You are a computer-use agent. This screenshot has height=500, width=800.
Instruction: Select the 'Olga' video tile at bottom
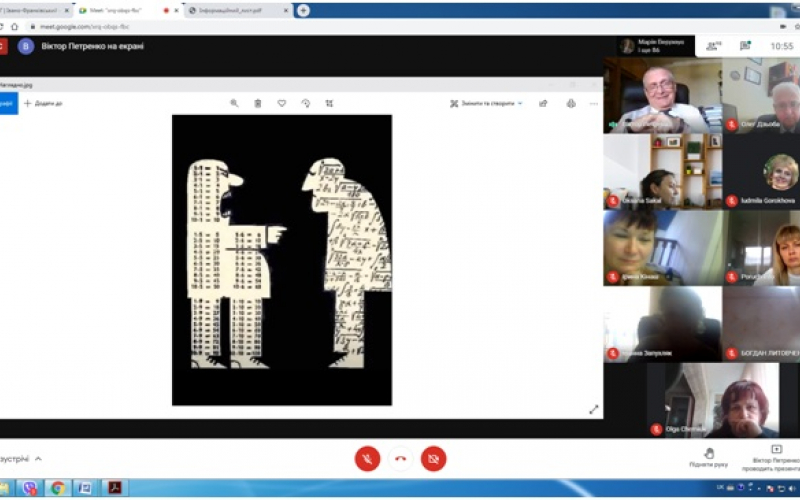(713, 400)
